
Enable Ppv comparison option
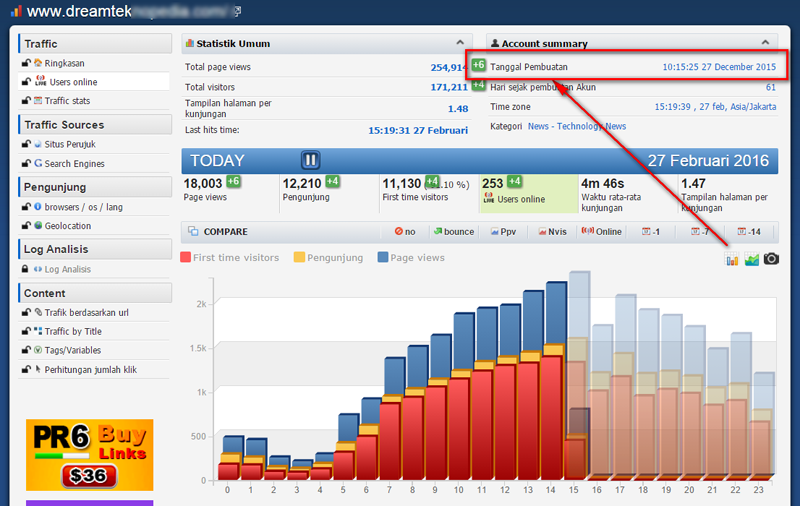(502, 231)
